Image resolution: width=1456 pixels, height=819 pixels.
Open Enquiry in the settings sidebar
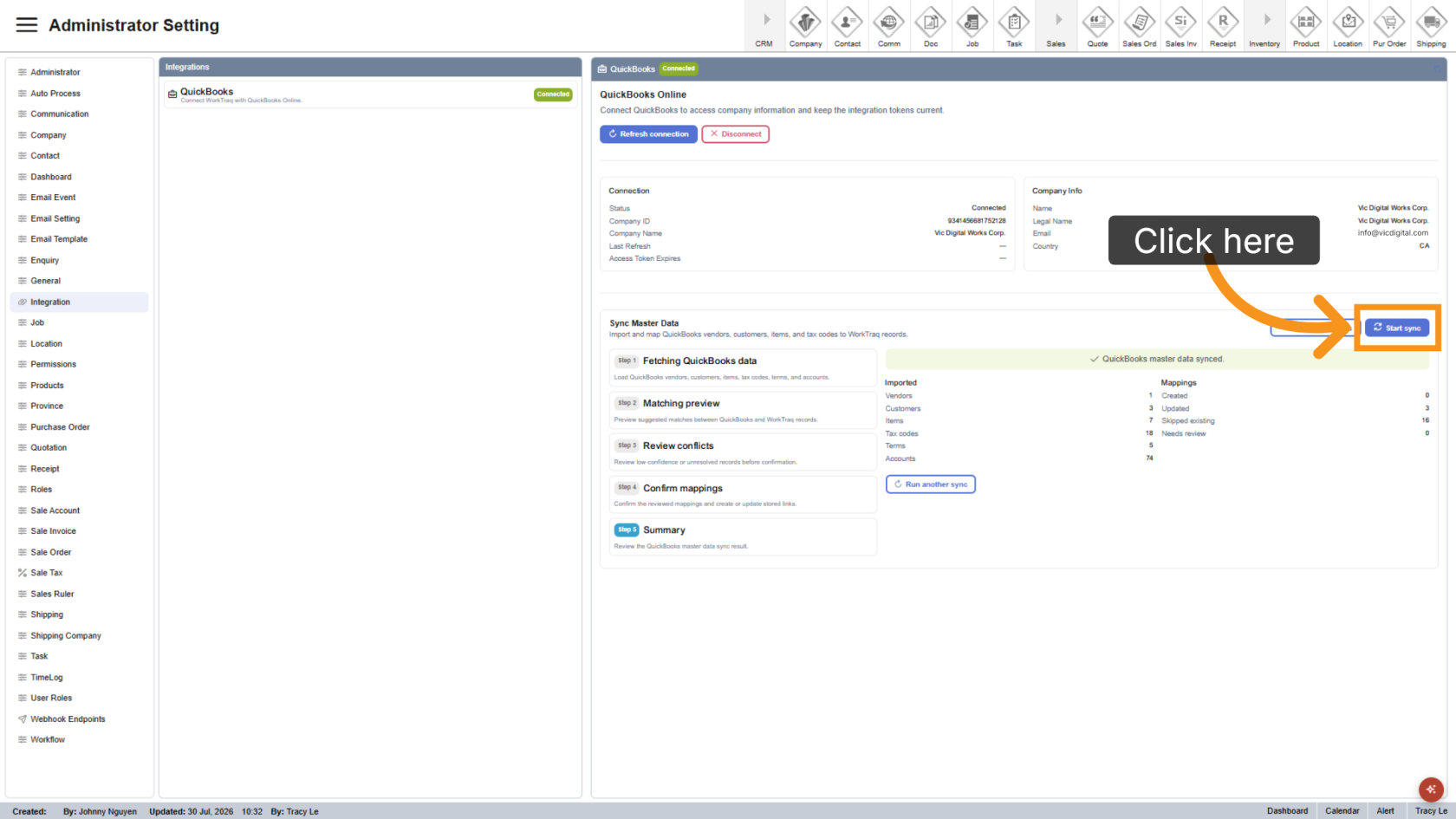click(79, 260)
